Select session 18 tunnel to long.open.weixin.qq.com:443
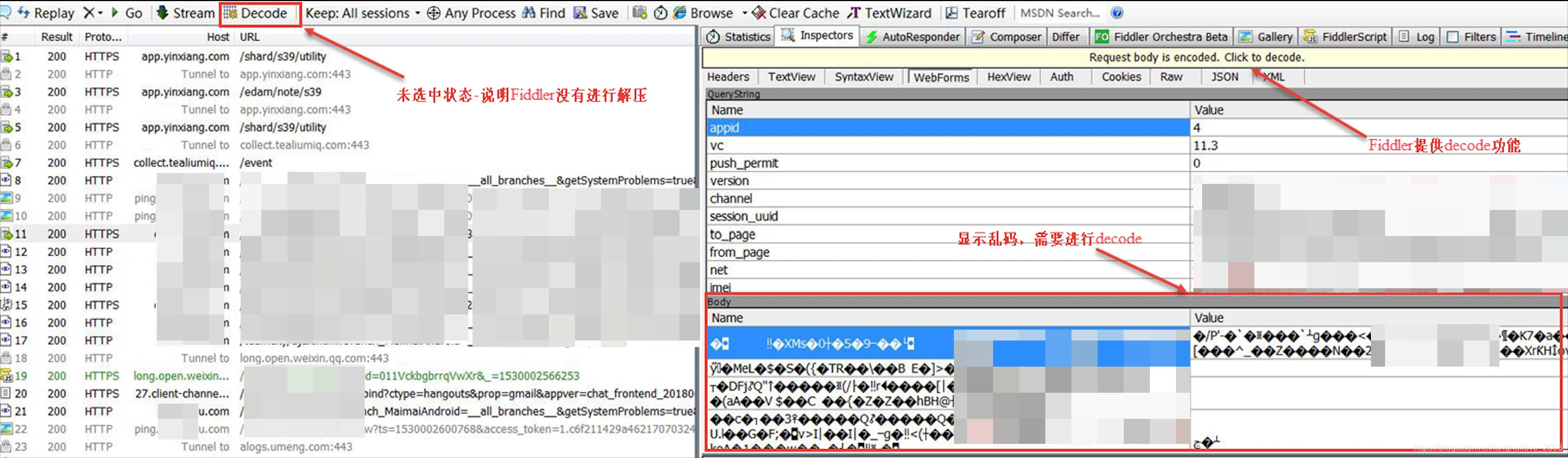This screenshot has height=458, width=1568. point(347,358)
